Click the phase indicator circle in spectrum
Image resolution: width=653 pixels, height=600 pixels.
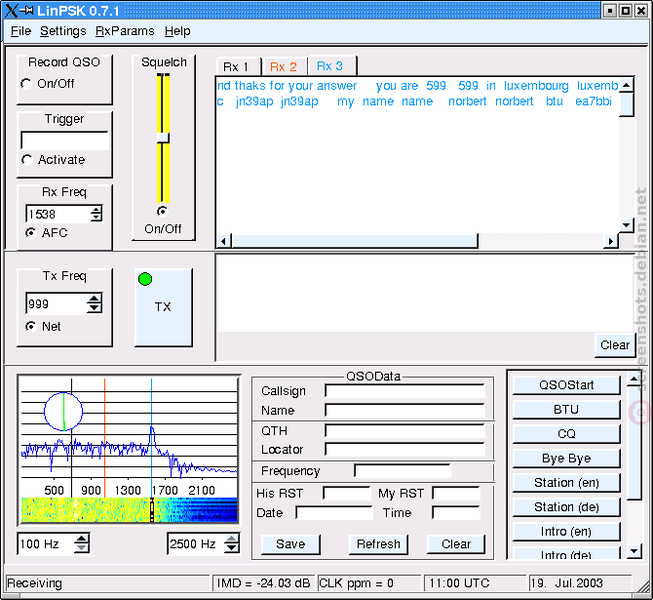click(x=63, y=411)
